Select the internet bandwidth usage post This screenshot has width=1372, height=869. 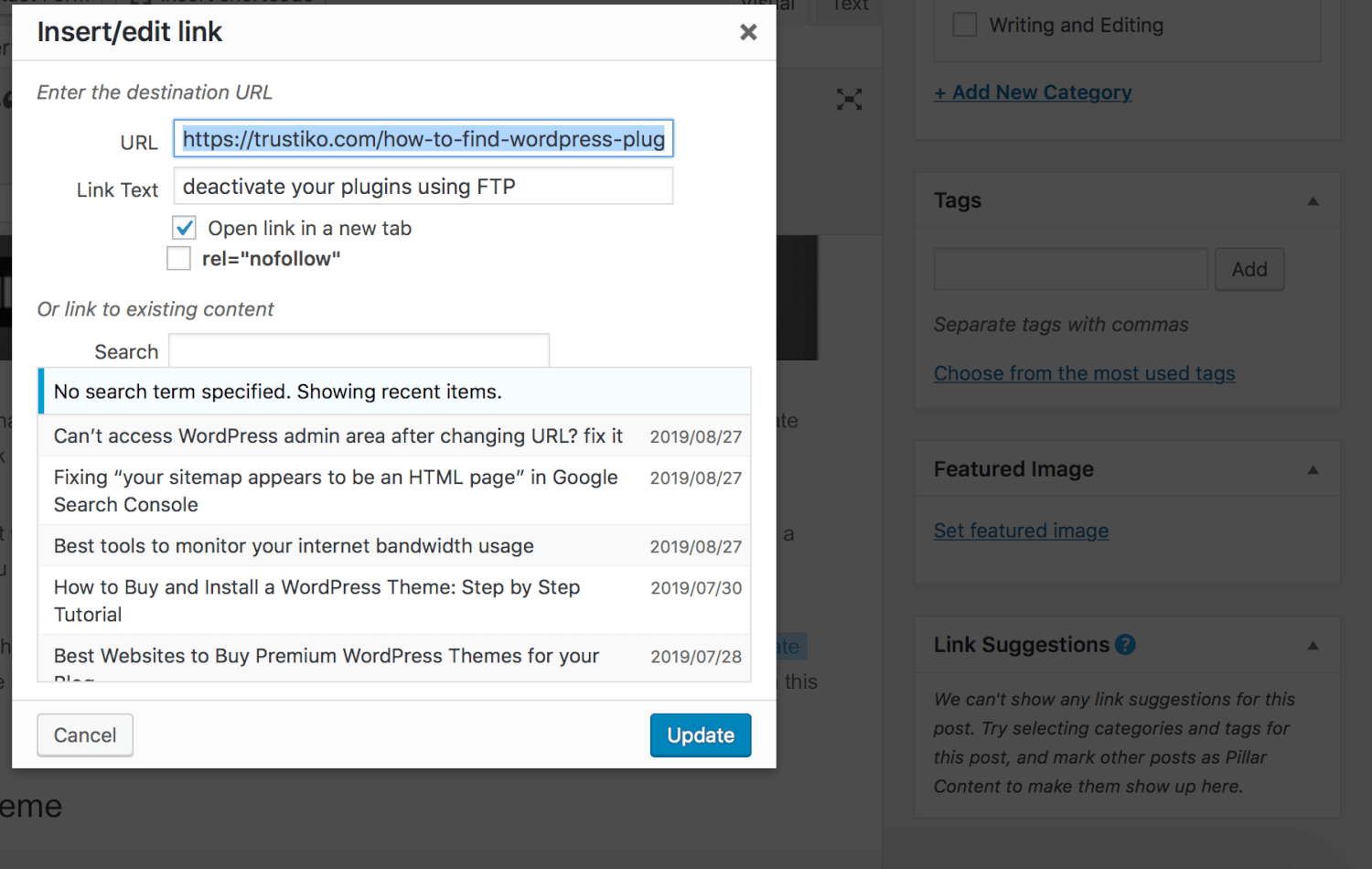click(x=293, y=545)
